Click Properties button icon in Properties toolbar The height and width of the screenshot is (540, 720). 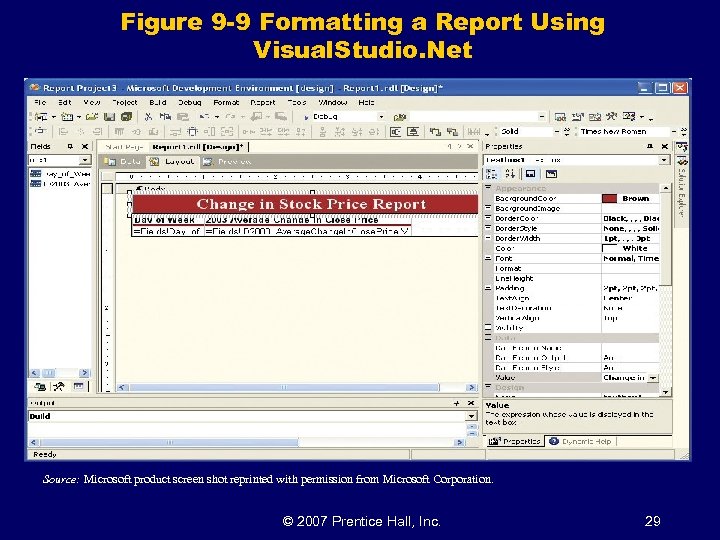[x=531, y=174]
